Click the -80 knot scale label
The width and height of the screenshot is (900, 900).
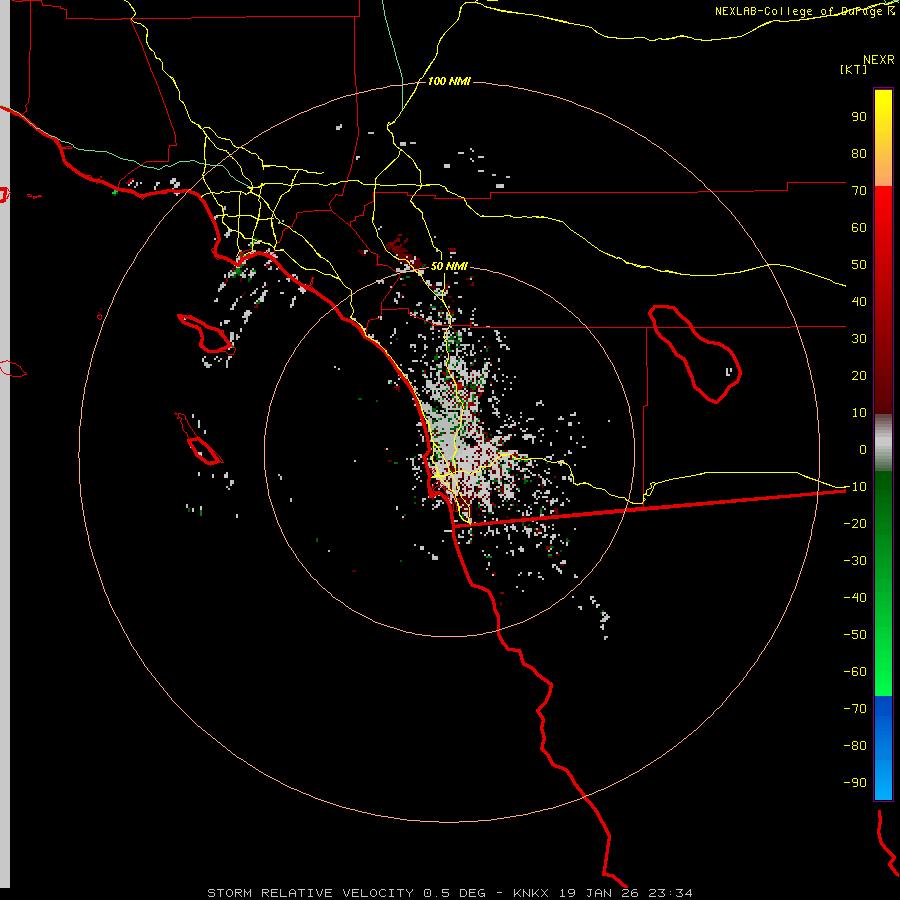(x=855, y=746)
